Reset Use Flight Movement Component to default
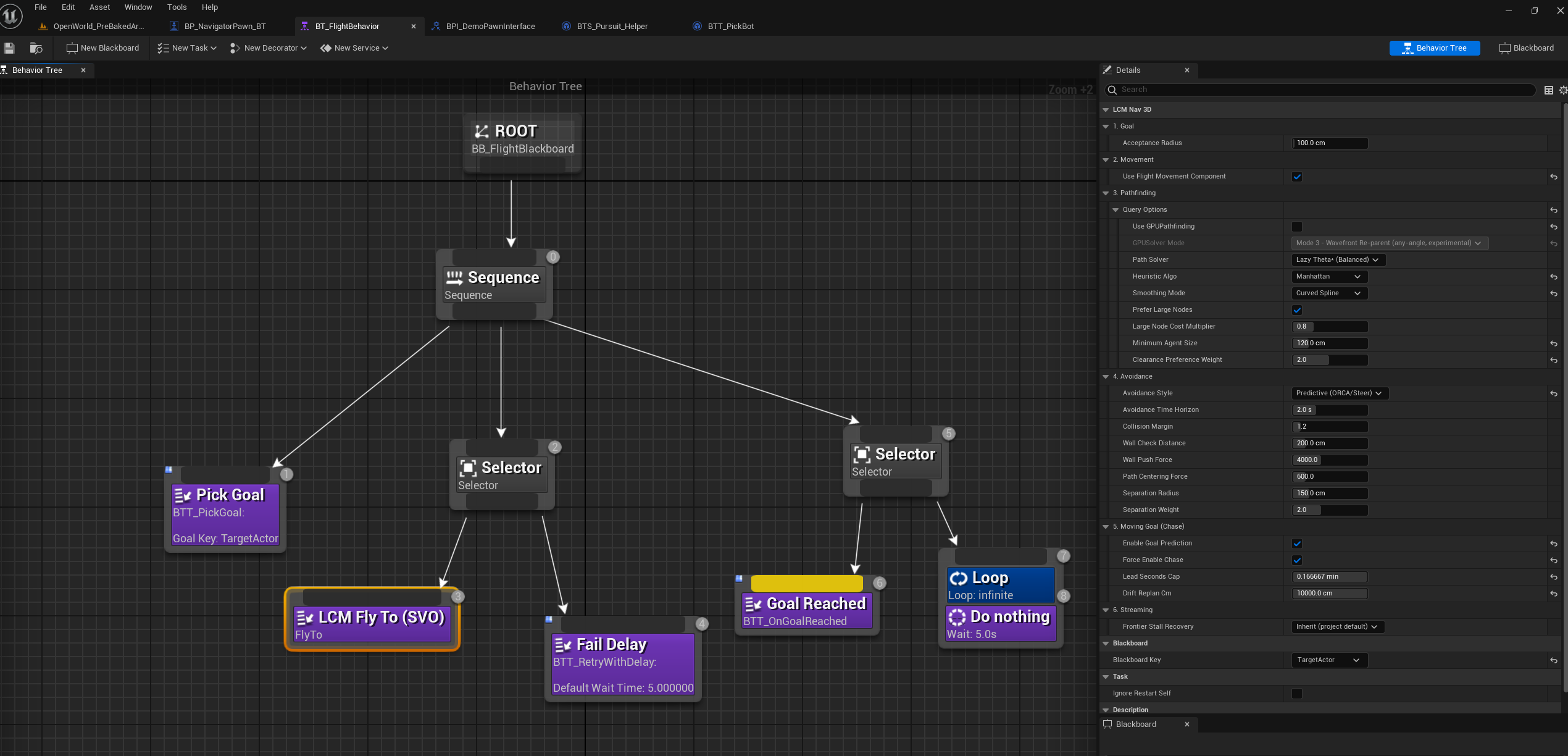Viewport: 1568px width, 756px height. click(1553, 177)
